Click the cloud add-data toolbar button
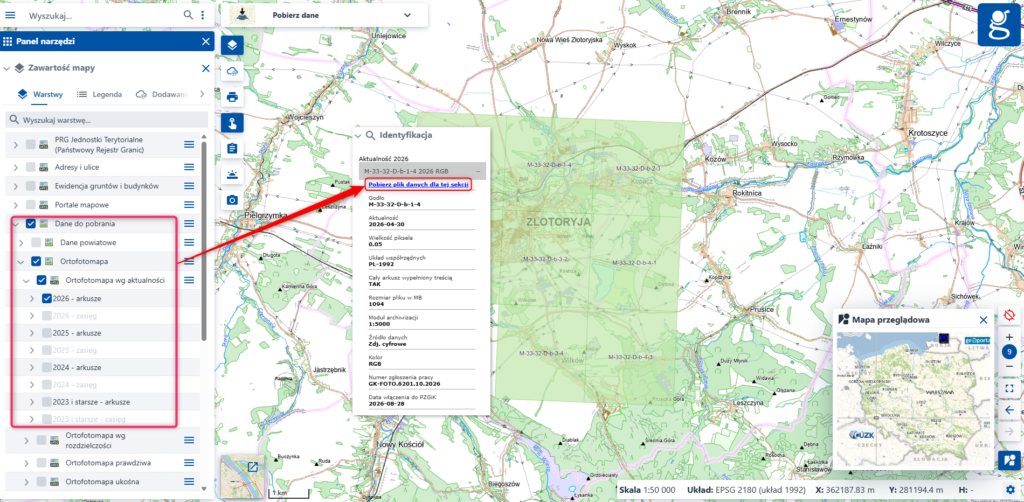The width and height of the screenshot is (1024, 502). tap(232, 71)
